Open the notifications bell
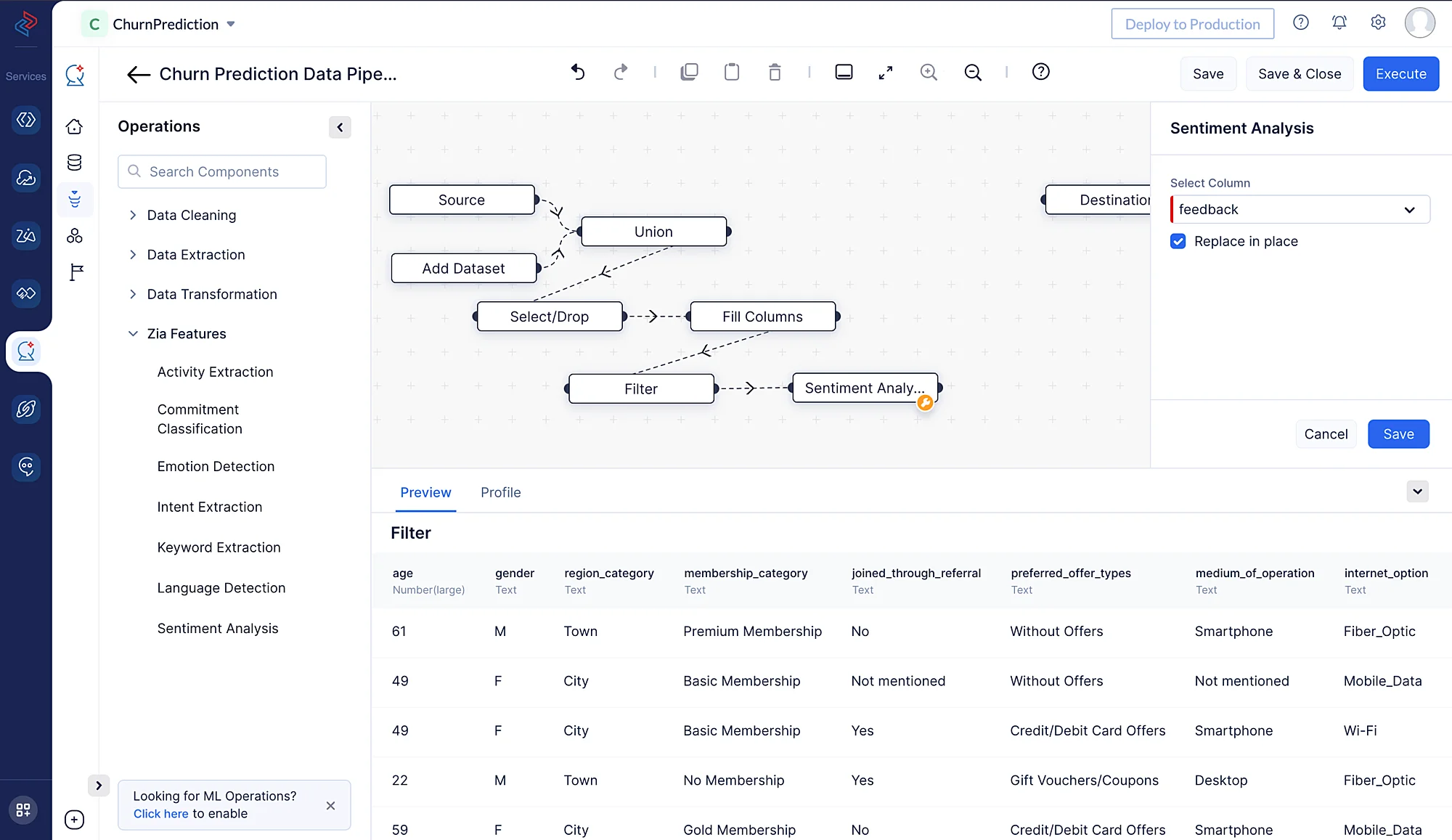 1339,23
